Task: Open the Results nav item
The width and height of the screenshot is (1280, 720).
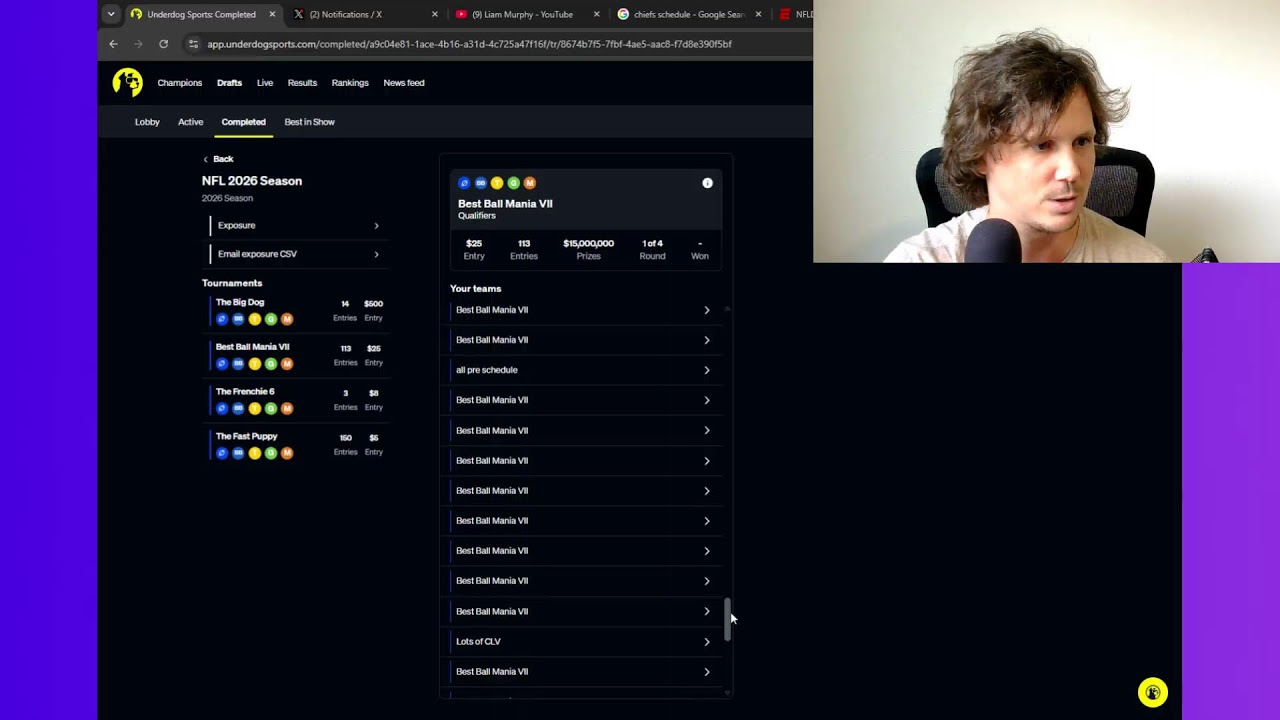Action: 302,83
